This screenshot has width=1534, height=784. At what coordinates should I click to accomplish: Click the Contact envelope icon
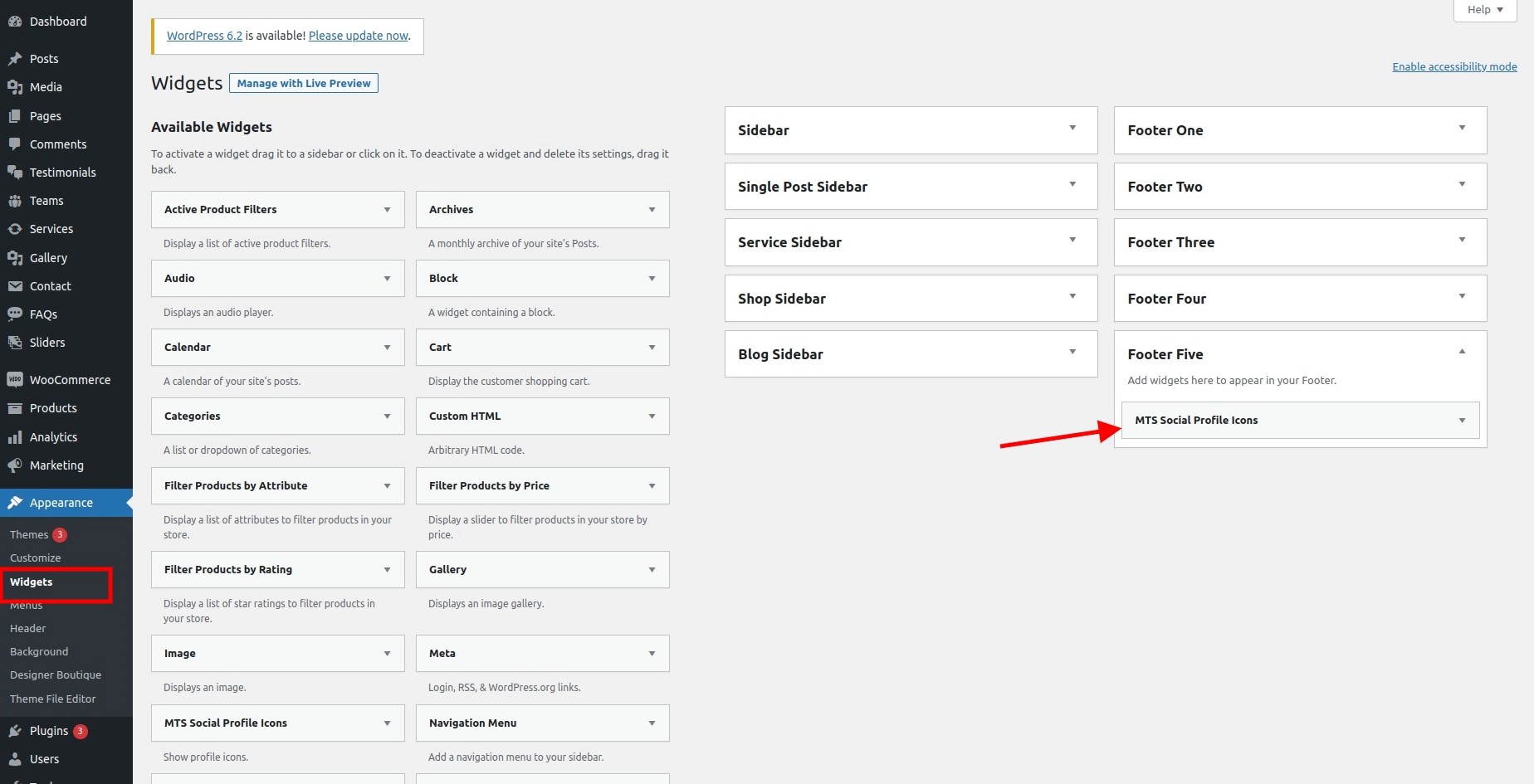point(15,286)
